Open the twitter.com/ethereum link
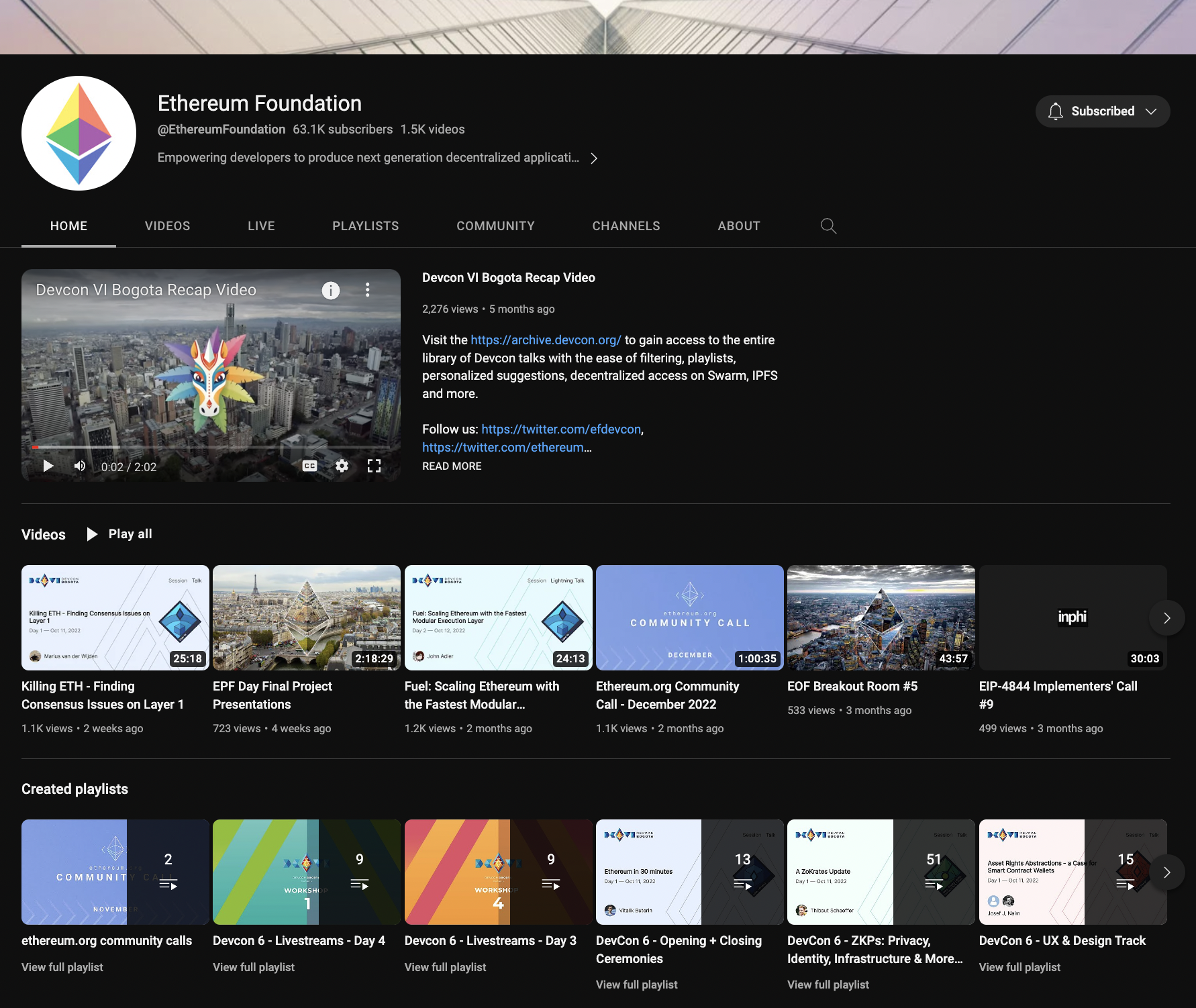Viewport: 1196px width, 1008px height. [503, 448]
